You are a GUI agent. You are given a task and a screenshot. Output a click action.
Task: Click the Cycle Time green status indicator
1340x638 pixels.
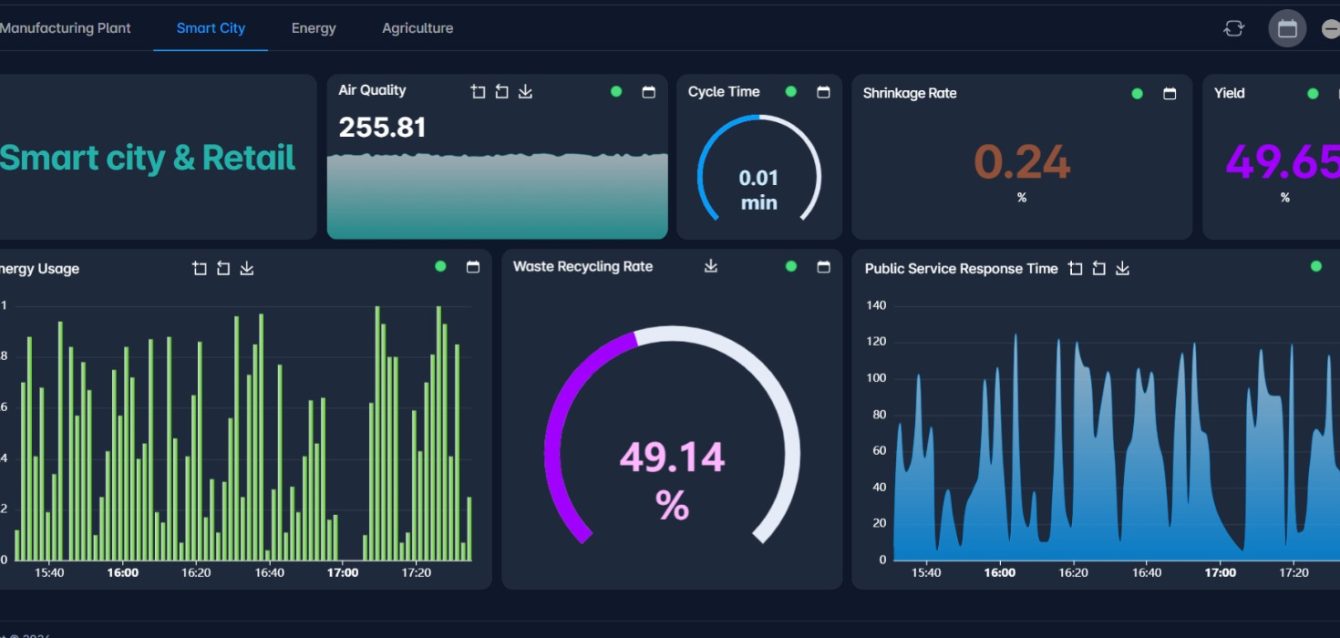[x=791, y=92]
